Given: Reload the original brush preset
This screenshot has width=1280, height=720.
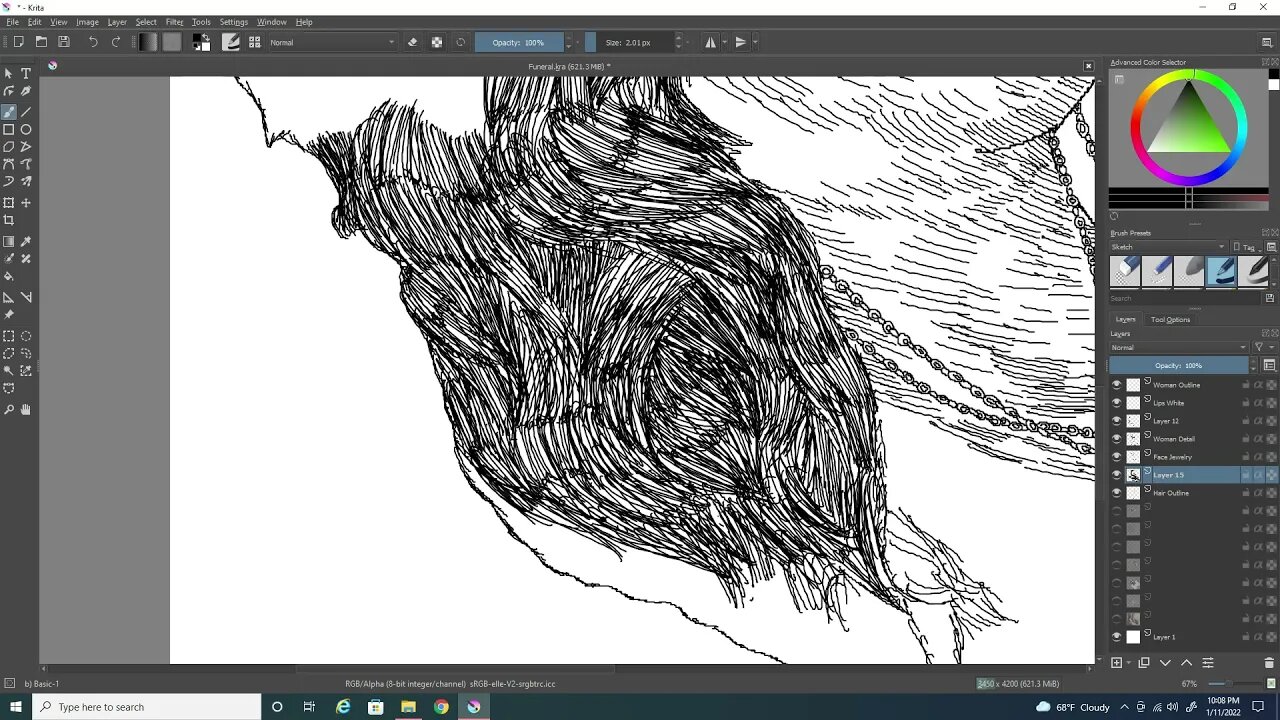Looking at the screenshot, I should coord(460,42).
